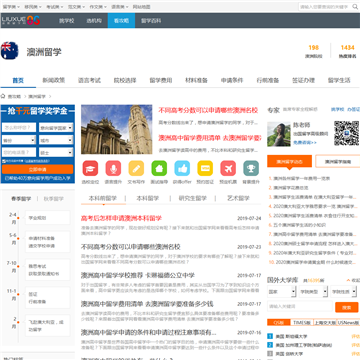Viewport: 360px width, 360px height.
Task: Select the 艺术留学 article tab
Action: click(238, 198)
